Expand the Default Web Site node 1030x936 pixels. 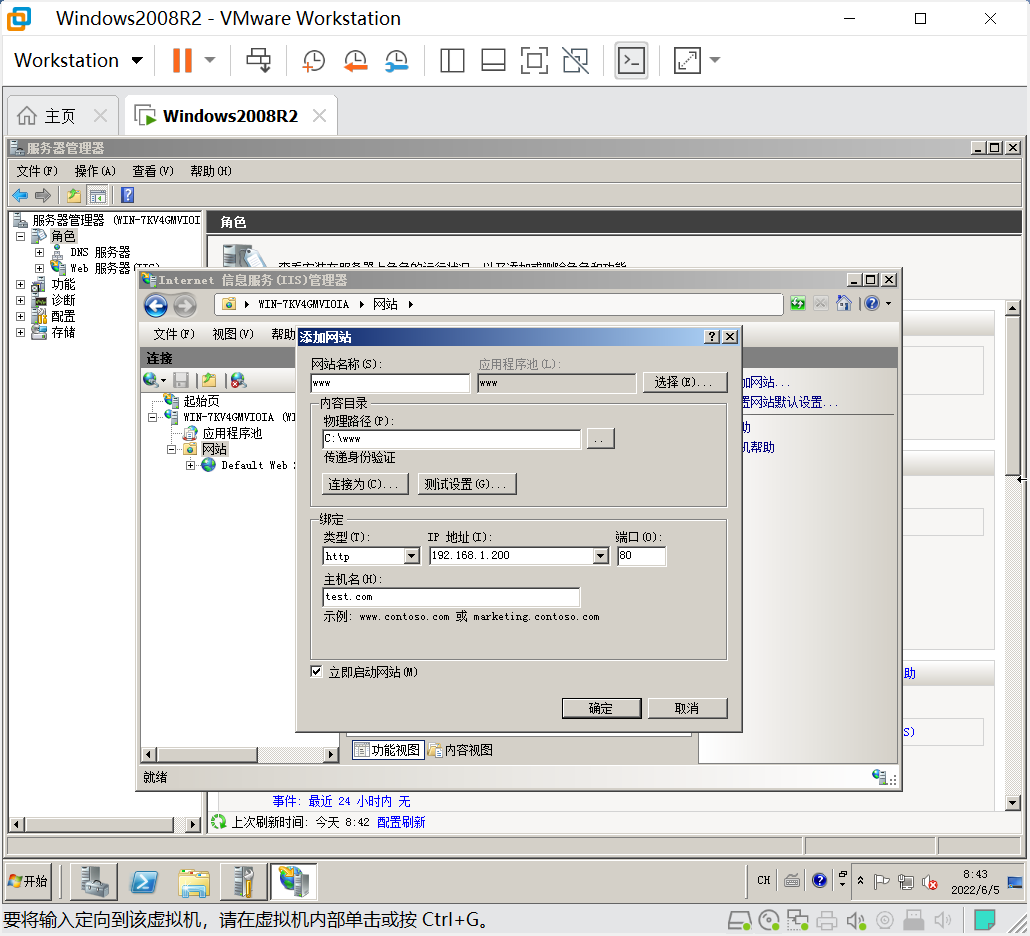(190, 465)
